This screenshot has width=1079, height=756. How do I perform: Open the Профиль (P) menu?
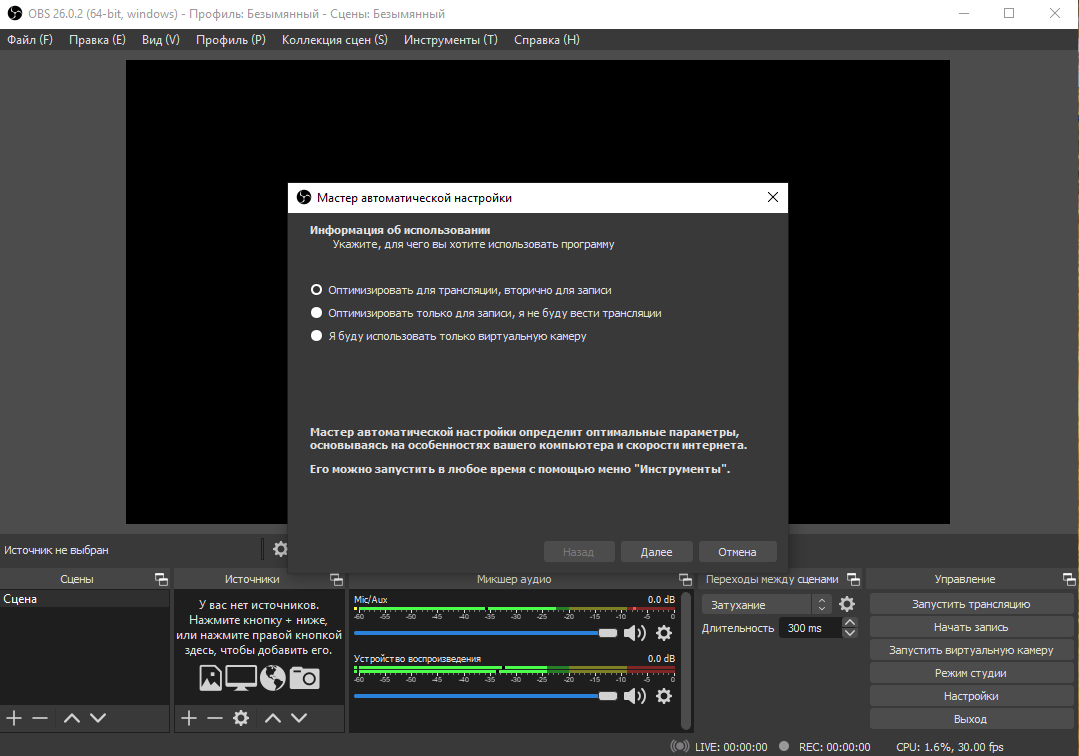(x=231, y=40)
